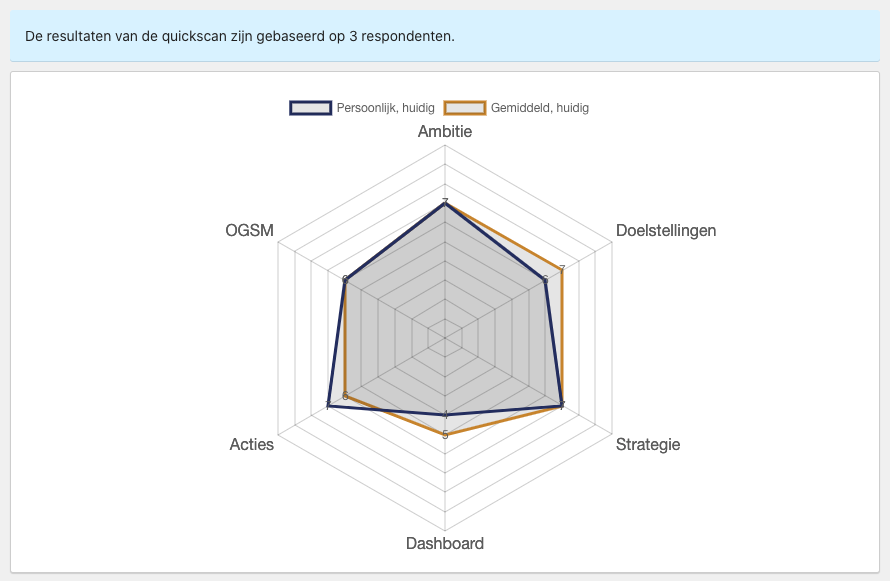Select the Doelstellingen axis label
The width and height of the screenshot is (890, 581).
(666, 230)
